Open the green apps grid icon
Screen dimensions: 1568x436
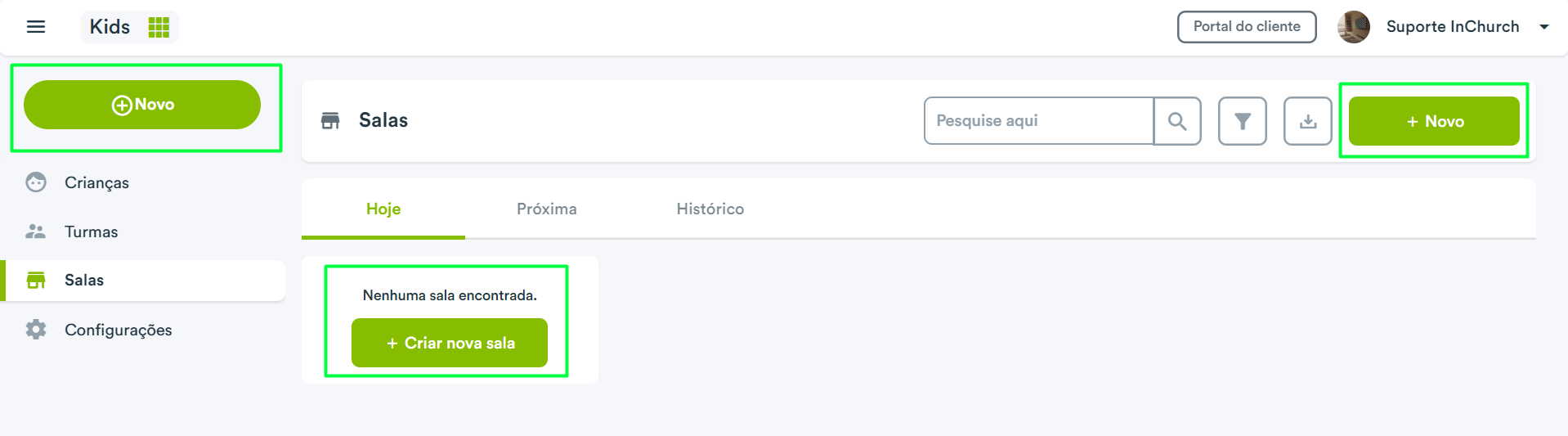click(x=159, y=27)
